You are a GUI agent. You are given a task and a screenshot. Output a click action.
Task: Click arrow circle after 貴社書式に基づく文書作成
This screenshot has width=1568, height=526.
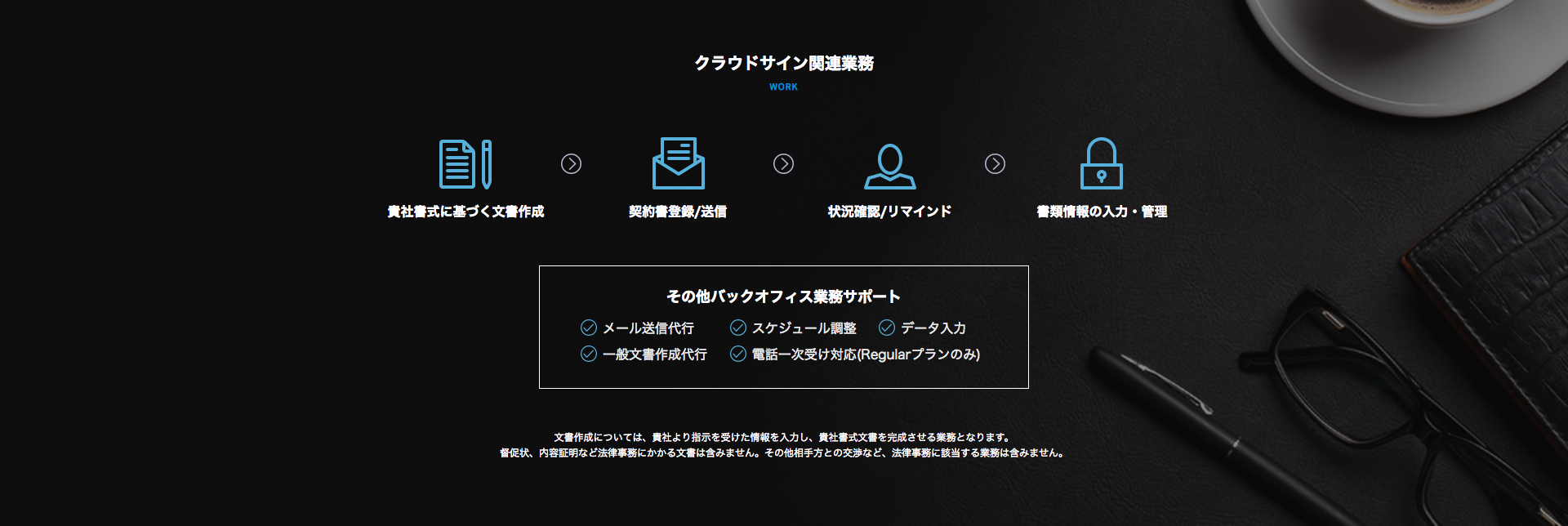571,164
